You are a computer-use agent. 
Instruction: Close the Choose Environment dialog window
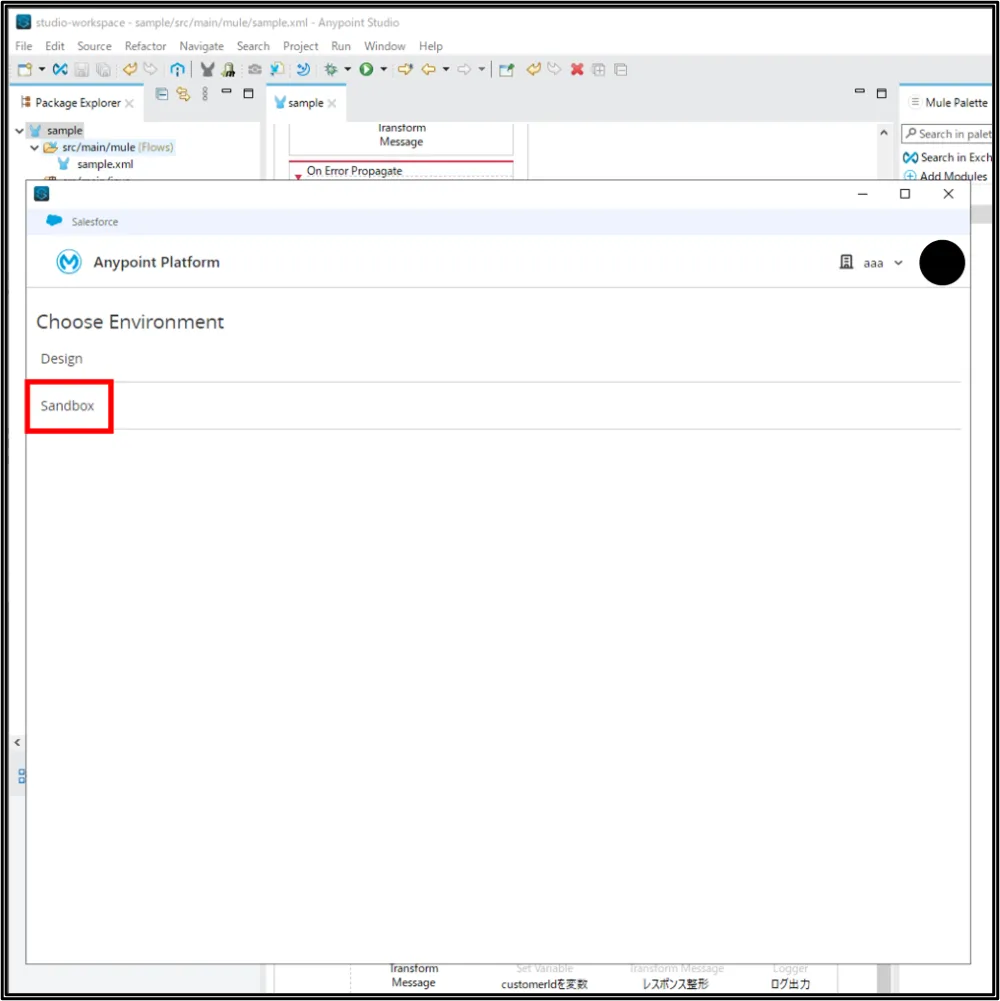click(x=948, y=194)
